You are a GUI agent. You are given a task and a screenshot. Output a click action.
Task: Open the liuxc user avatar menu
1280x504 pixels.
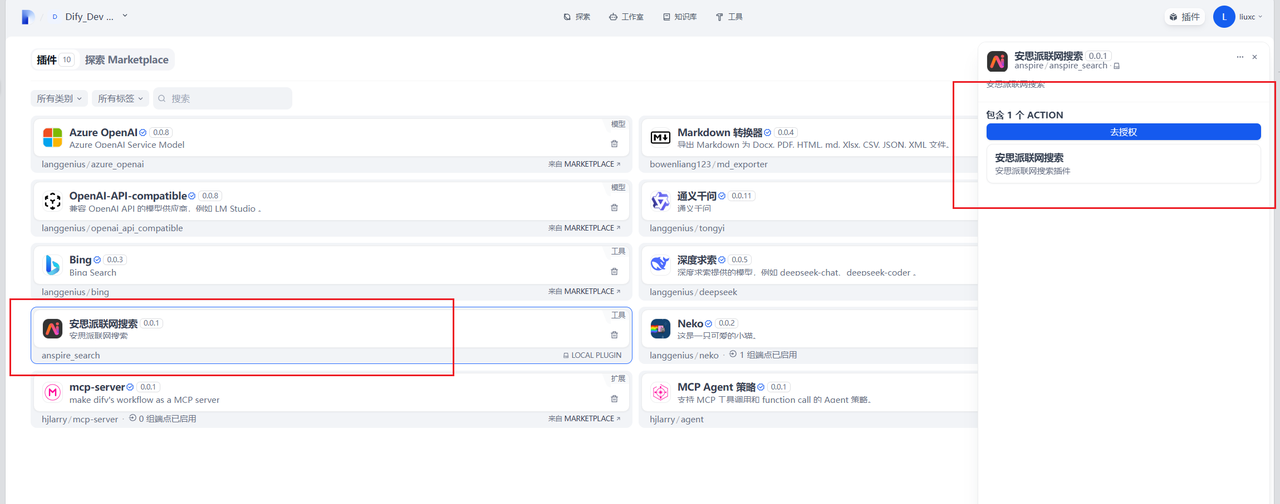coord(1224,17)
